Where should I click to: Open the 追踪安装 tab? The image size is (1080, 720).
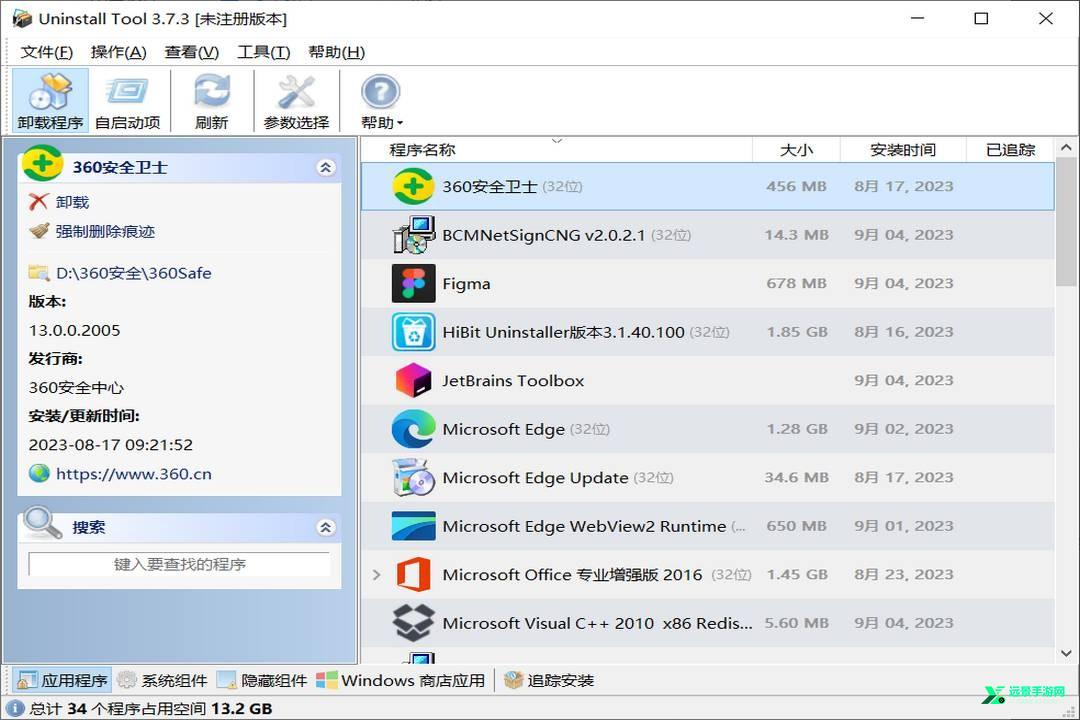(x=549, y=681)
